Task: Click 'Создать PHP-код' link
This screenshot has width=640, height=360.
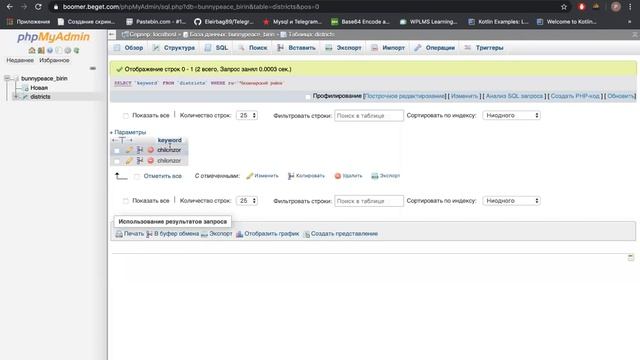Action: click(x=575, y=96)
